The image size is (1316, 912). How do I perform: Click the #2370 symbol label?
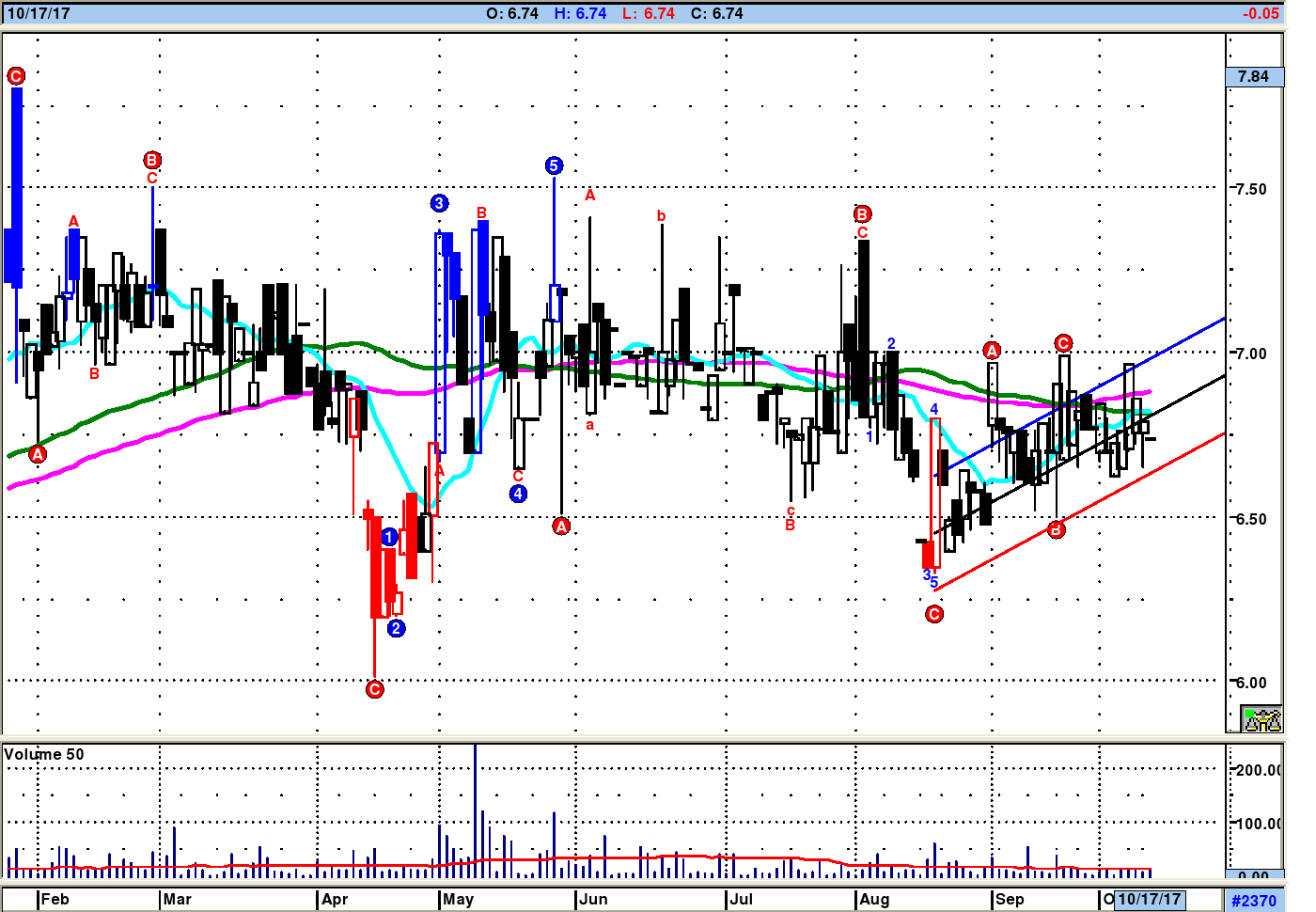(x=1254, y=901)
